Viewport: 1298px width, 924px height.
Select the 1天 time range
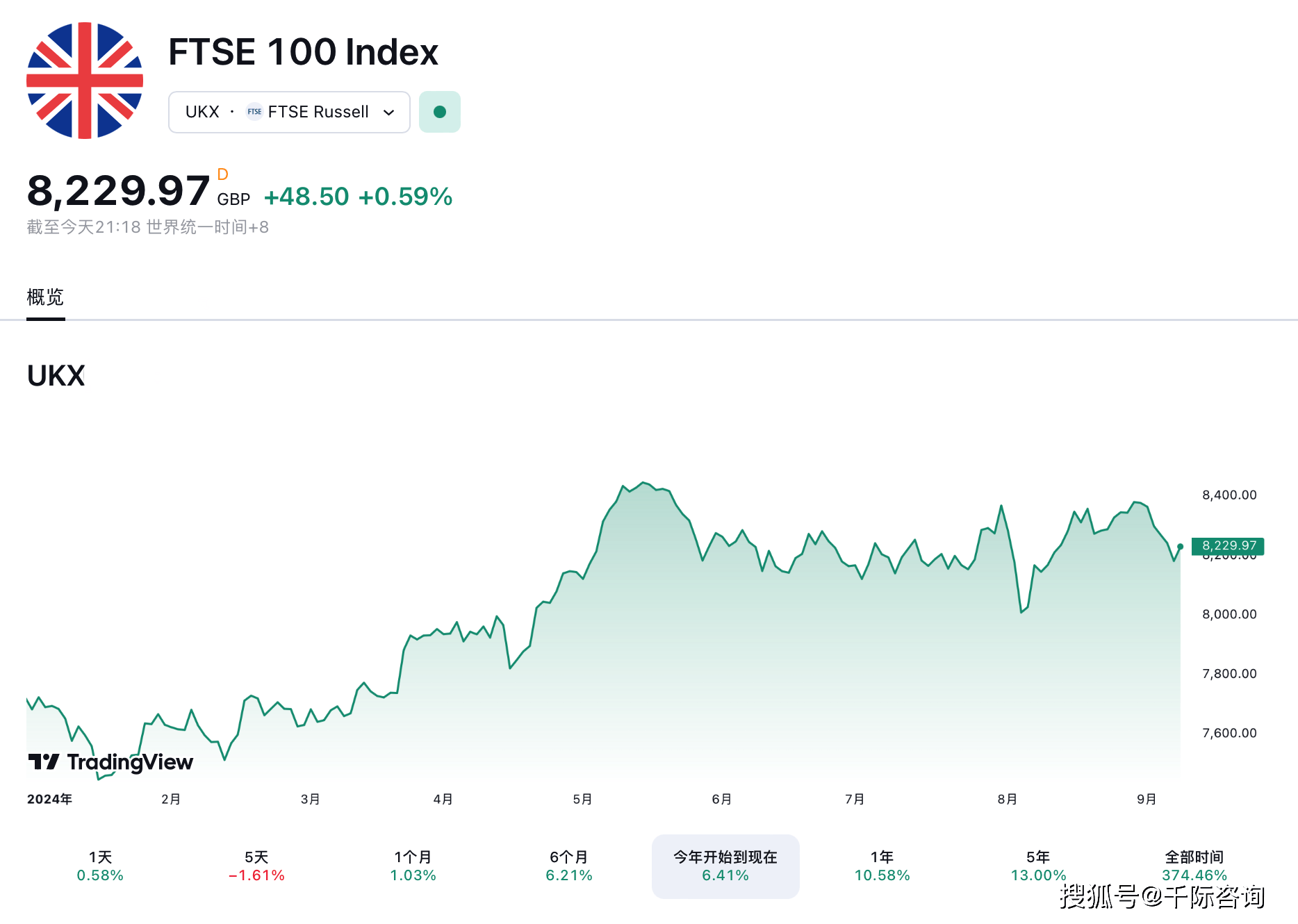(x=100, y=866)
